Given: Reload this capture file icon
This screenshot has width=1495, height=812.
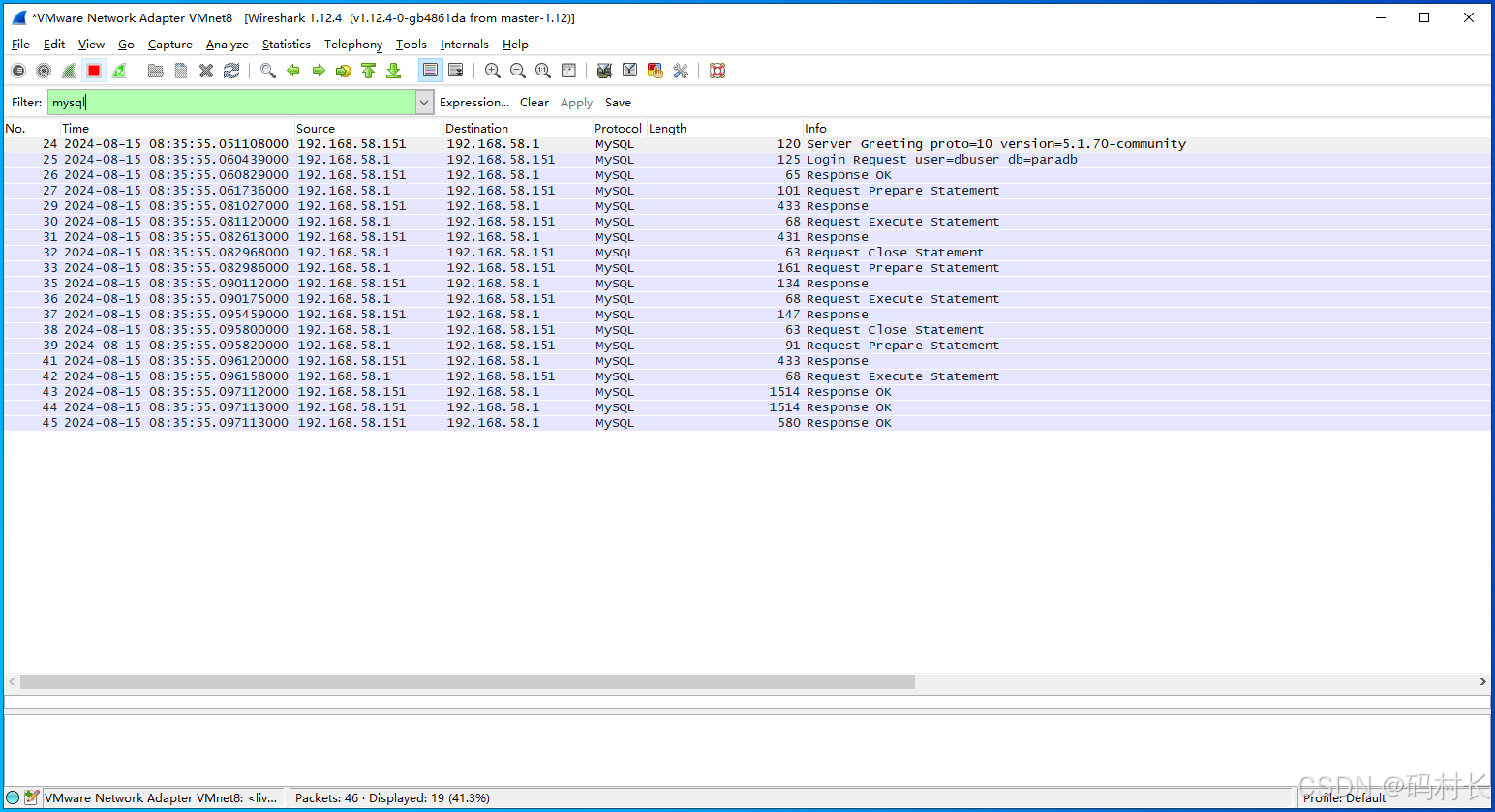Looking at the screenshot, I should [x=231, y=71].
